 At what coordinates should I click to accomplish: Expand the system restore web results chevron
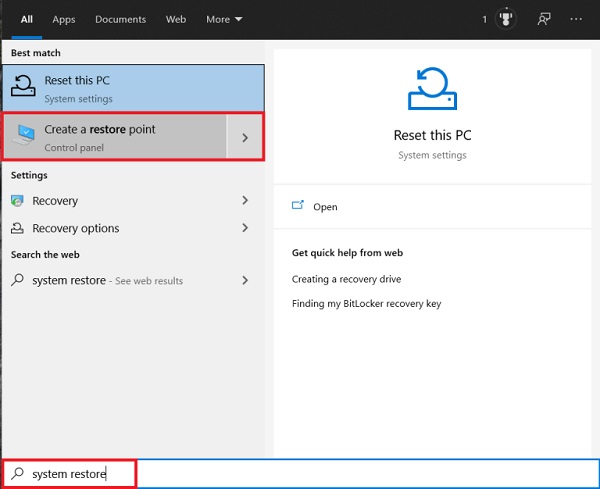coord(245,280)
